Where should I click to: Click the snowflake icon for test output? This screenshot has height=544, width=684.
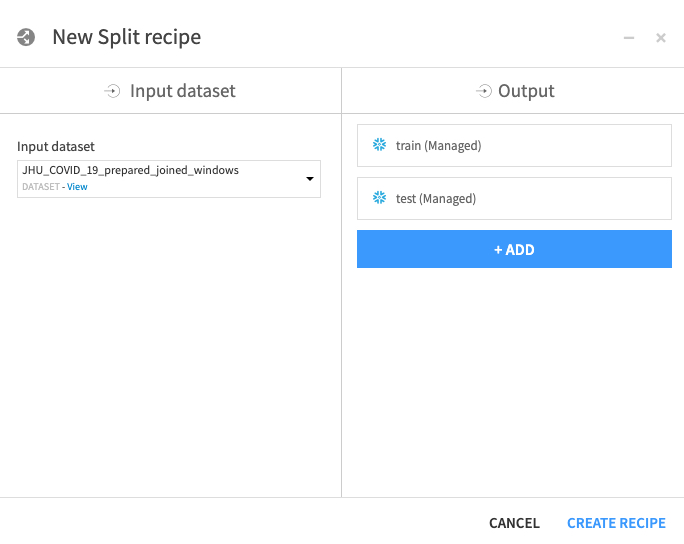380,198
